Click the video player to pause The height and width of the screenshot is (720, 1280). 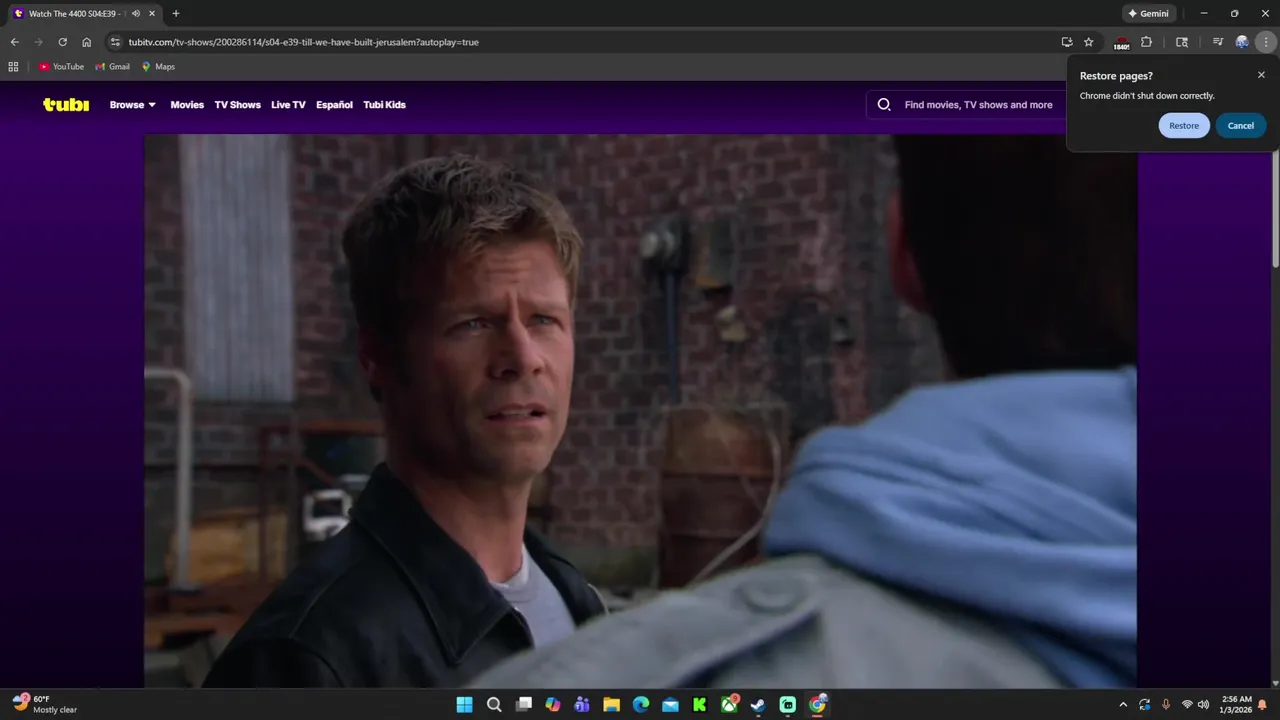(x=640, y=411)
